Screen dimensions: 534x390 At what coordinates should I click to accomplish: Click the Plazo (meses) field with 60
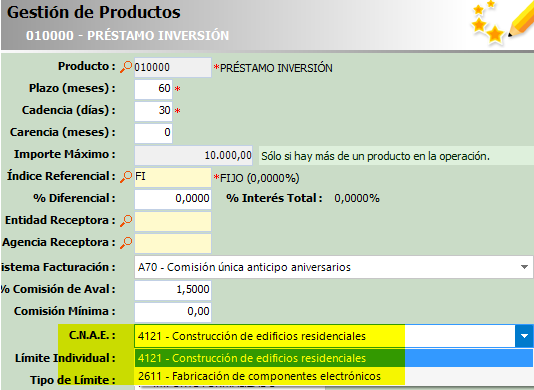[x=153, y=89]
